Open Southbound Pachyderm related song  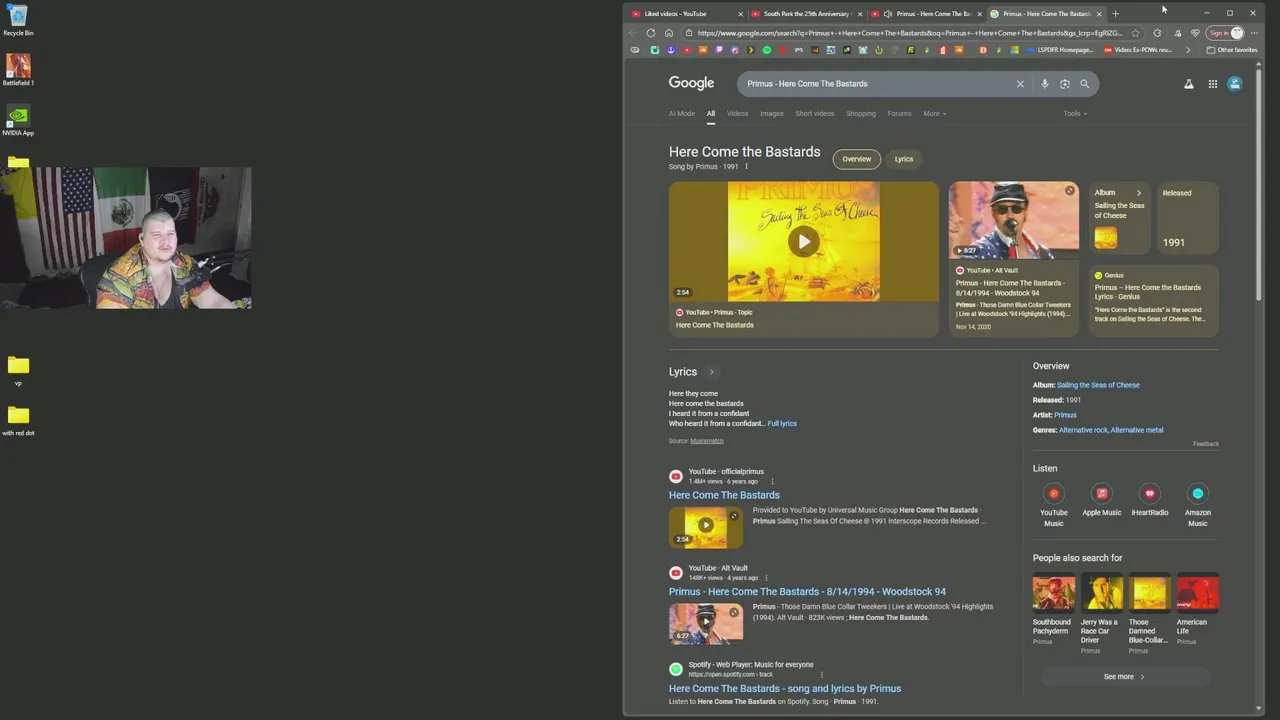[1054, 609]
